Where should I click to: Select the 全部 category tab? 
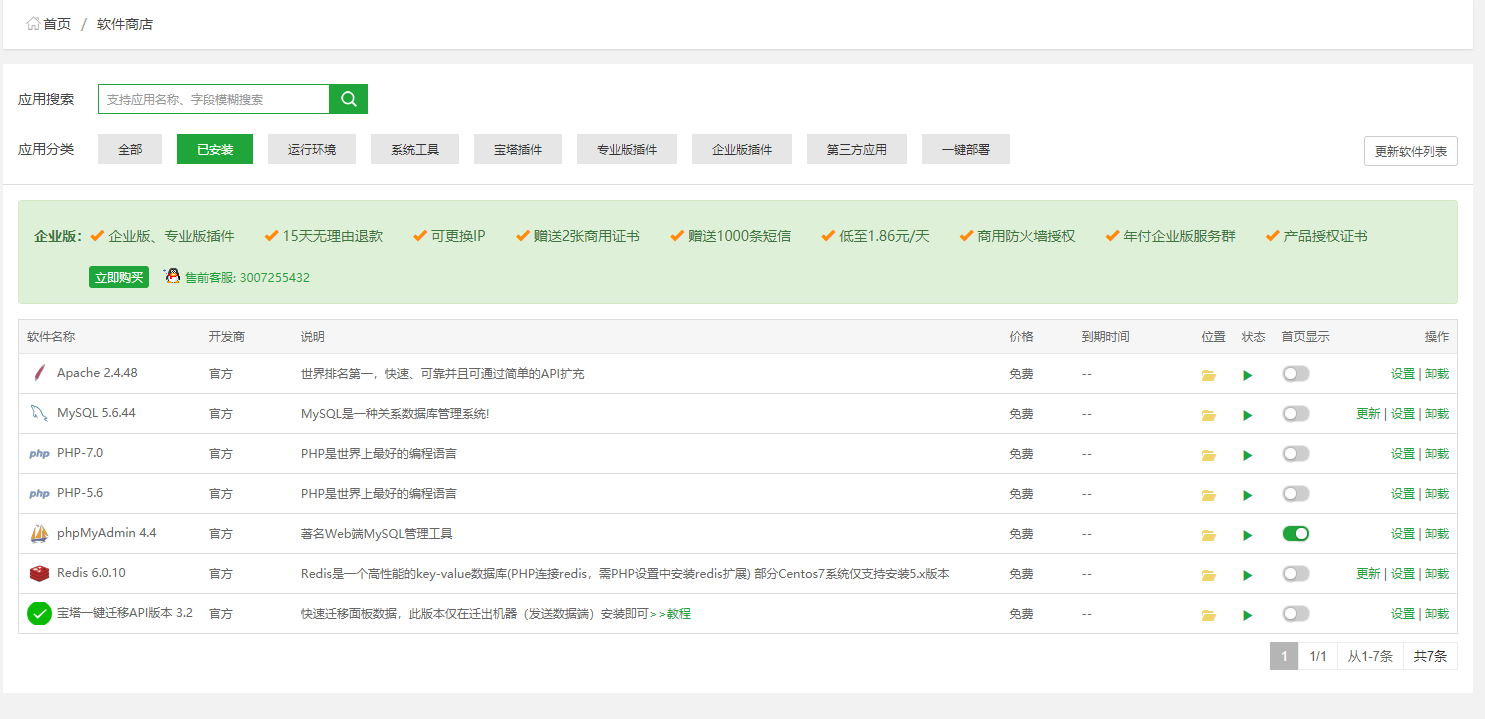coord(130,149)
